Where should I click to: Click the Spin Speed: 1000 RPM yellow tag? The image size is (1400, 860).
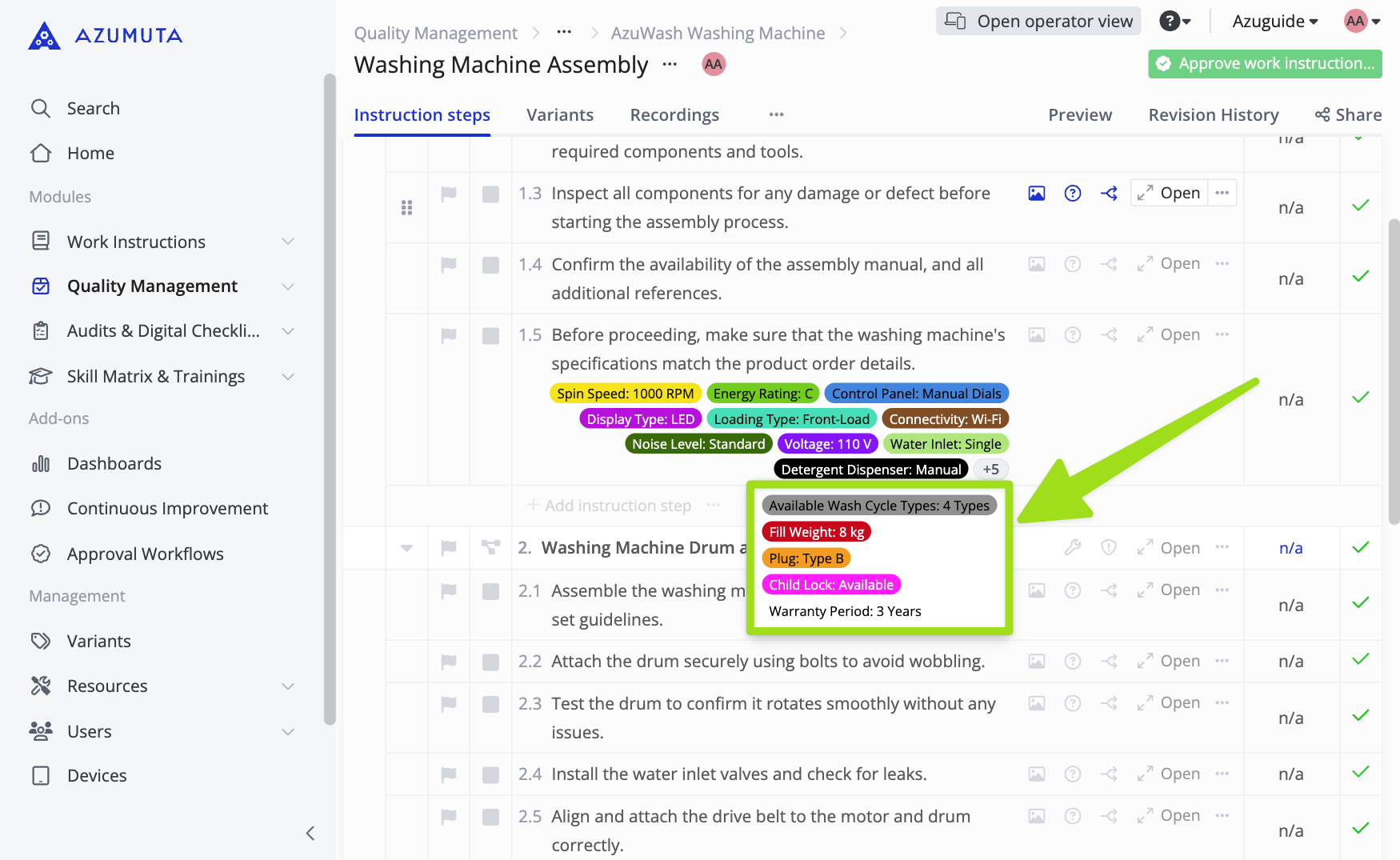click(625, 394)
